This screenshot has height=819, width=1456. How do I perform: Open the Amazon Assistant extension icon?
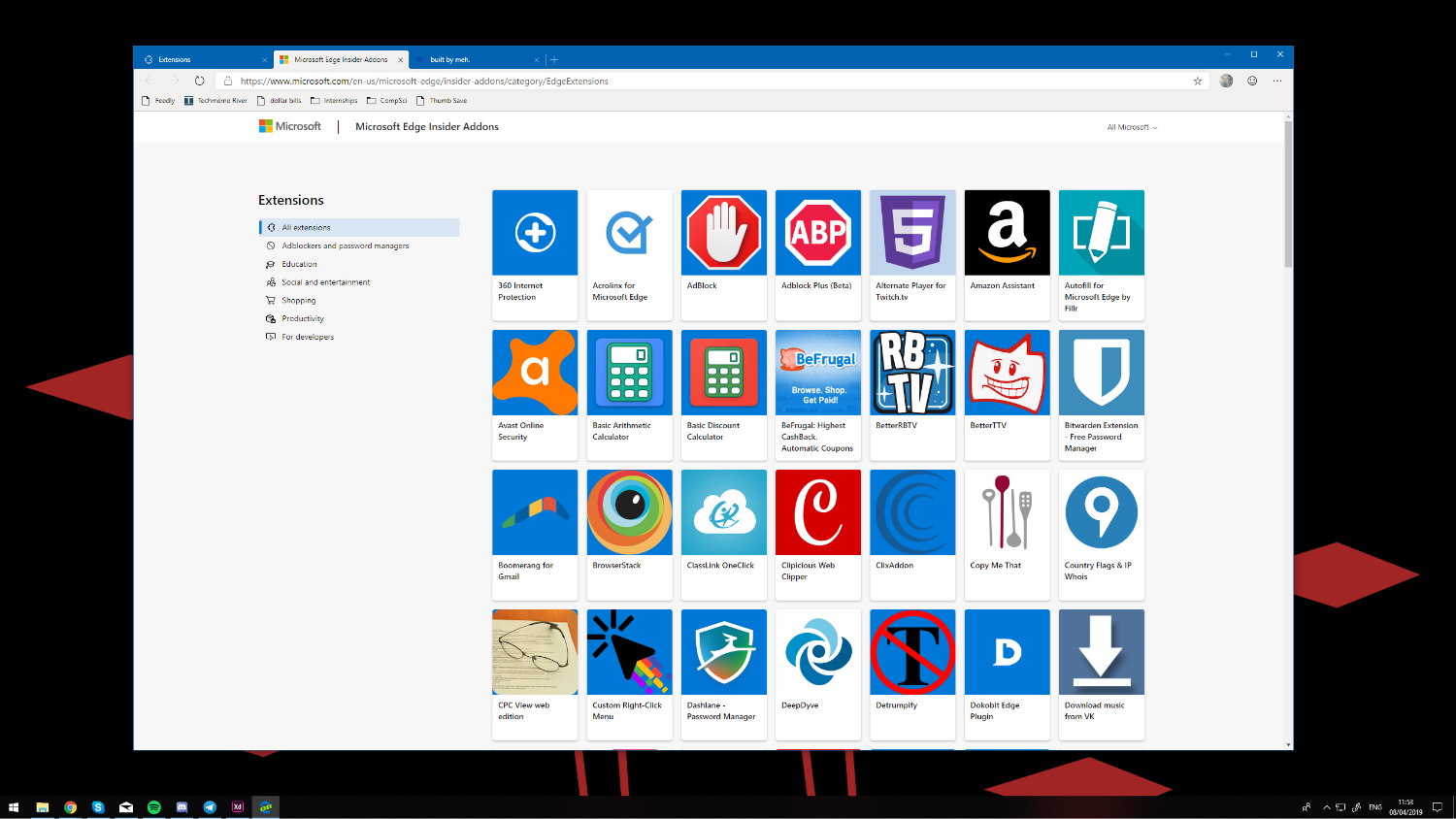pyautogui.click(x=1007, y=233)
